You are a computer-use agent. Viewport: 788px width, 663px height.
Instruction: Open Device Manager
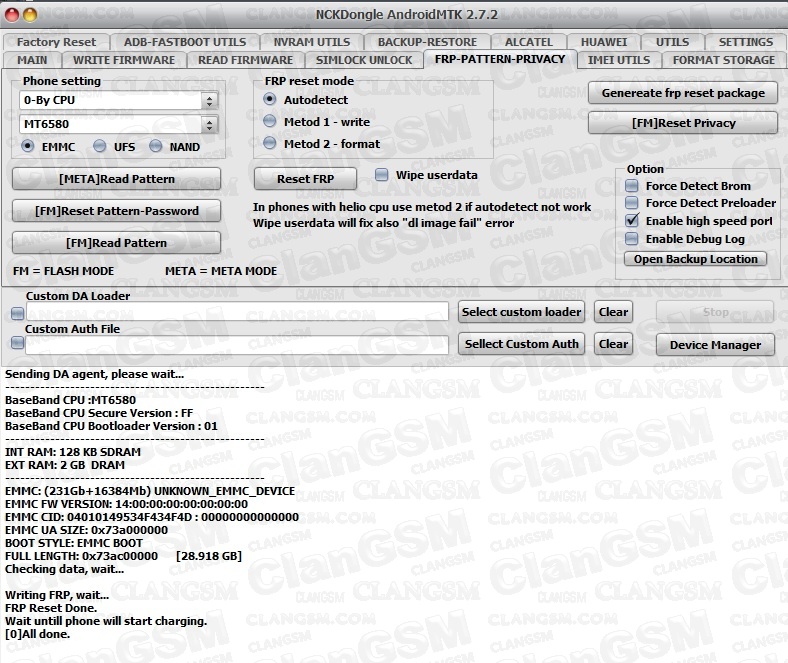(715, 345)
